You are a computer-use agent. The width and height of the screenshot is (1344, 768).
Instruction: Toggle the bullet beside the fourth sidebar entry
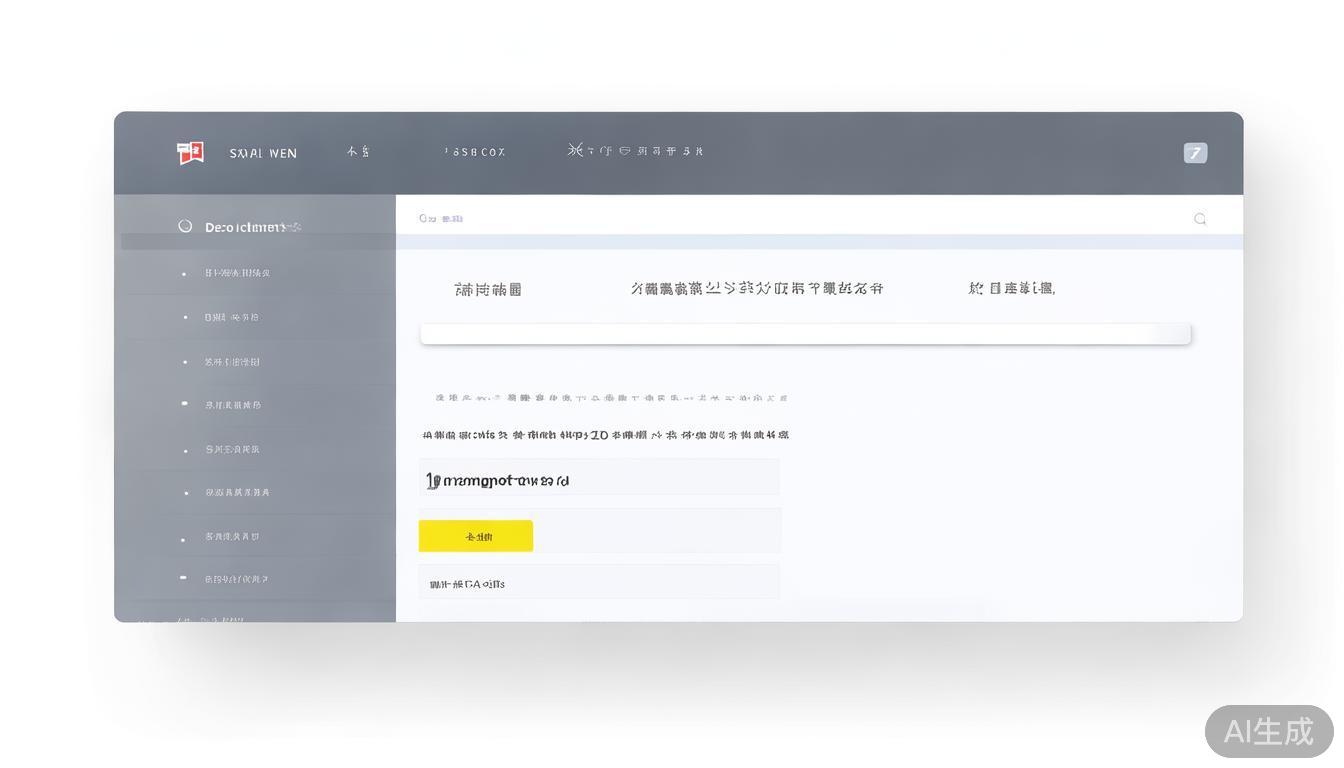point(183,405)
